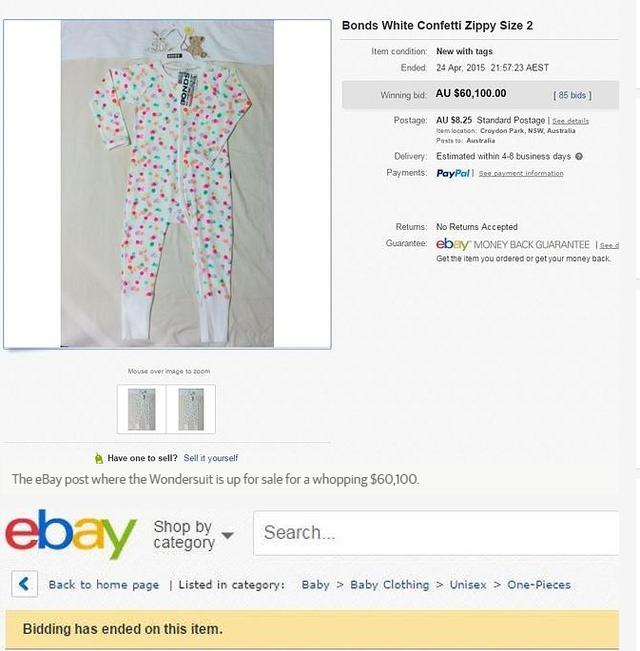640x651 pixels.
Task: Open the One-Pieces breadcrumb category
Action: pos(539,585)
